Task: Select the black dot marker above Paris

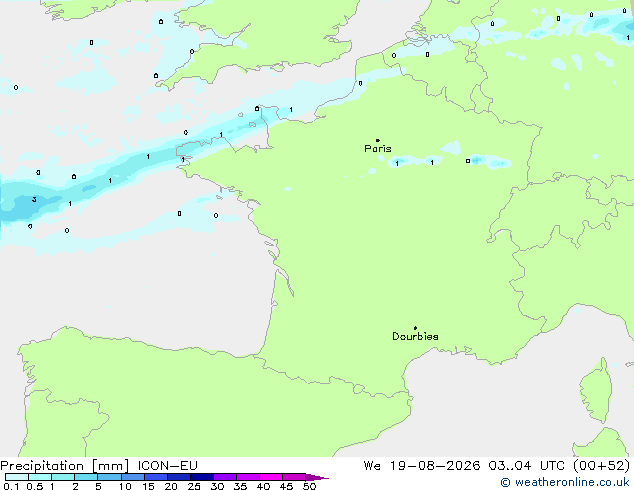Action: 378,140
